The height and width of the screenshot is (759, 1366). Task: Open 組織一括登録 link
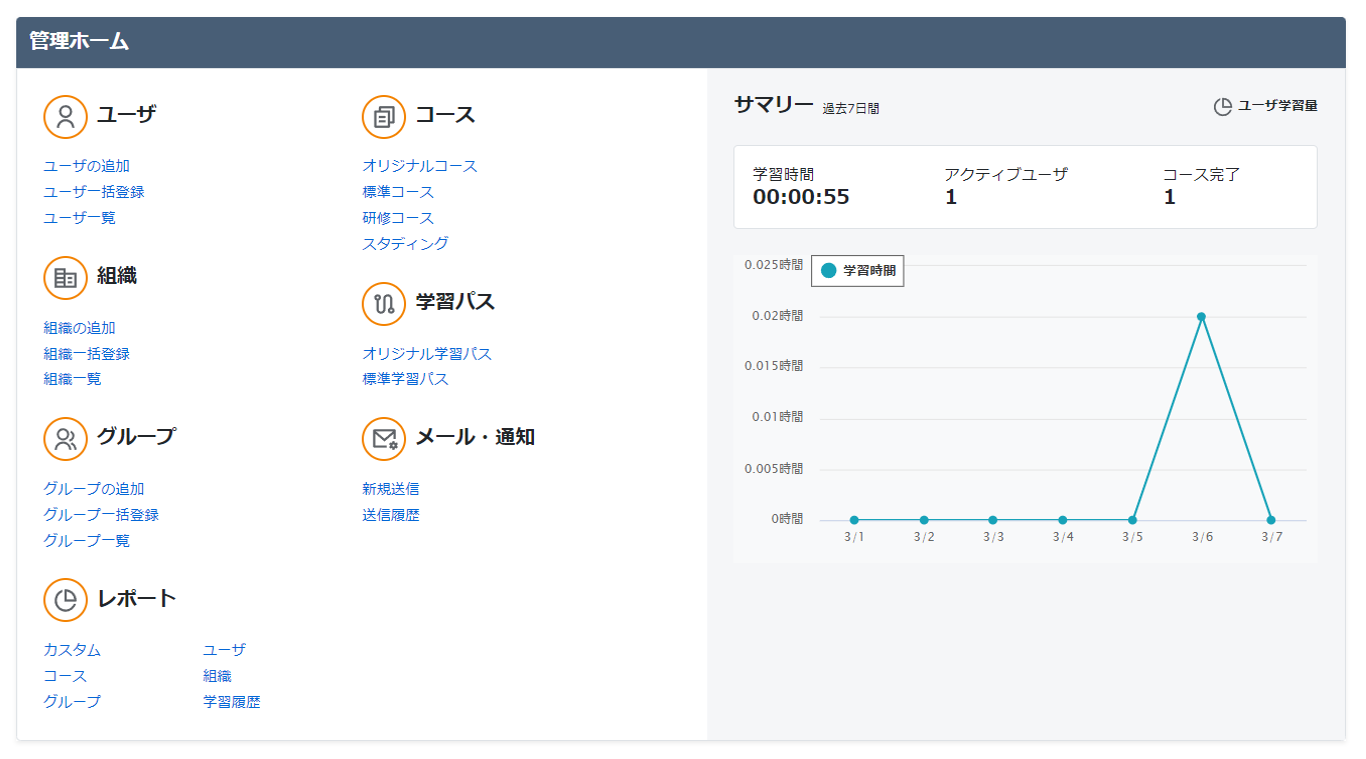(87, 354)
